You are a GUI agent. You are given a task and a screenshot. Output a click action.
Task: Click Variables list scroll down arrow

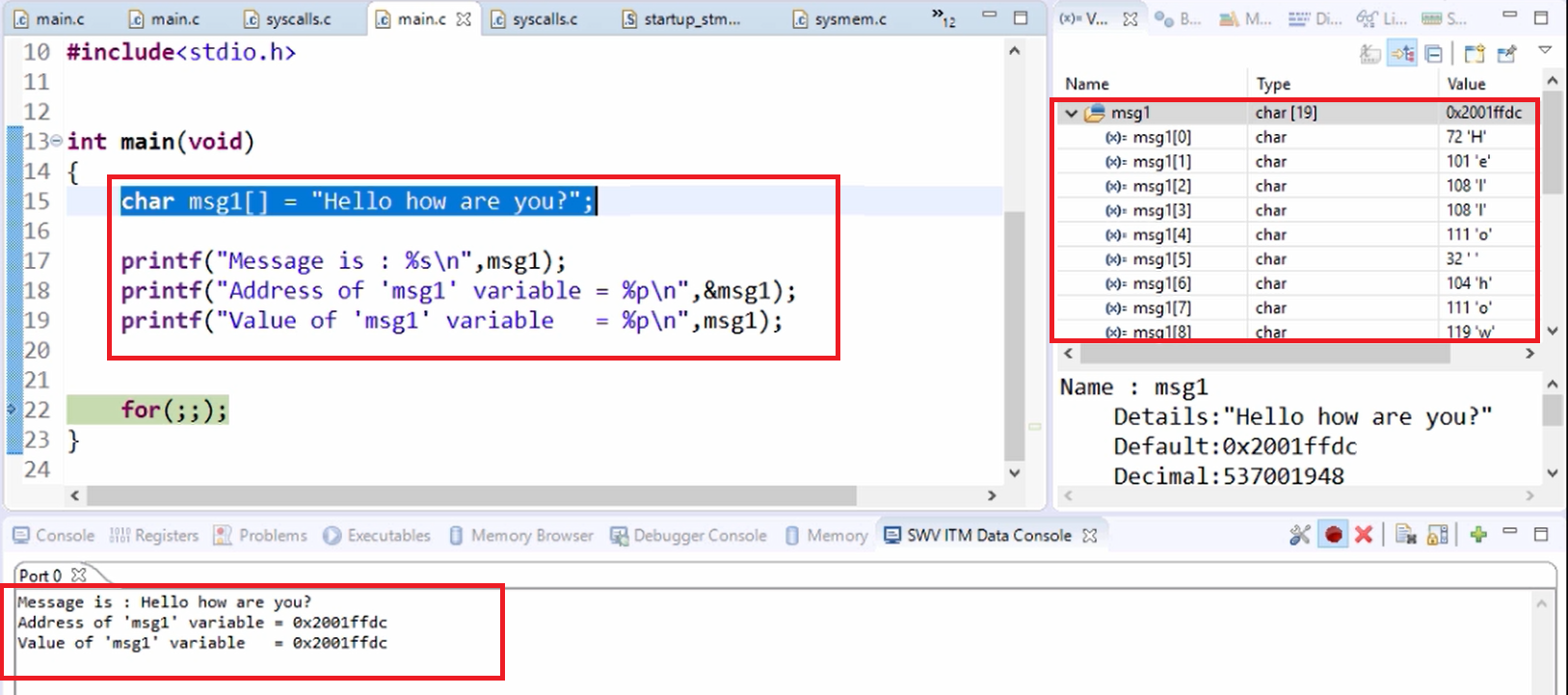pyautogui.click(x=1552, y=331)
